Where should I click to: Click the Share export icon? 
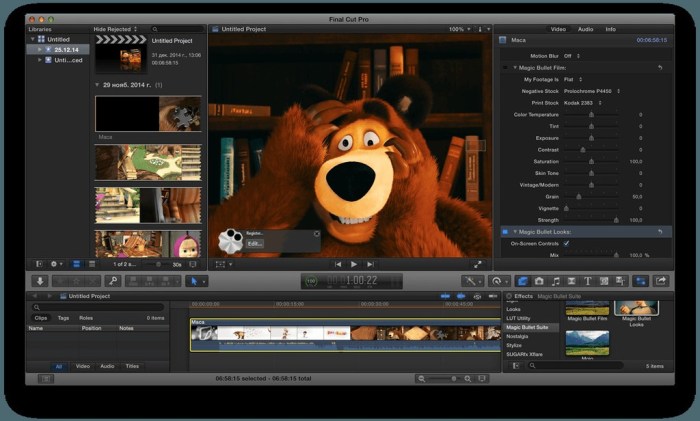pos(661,281)
